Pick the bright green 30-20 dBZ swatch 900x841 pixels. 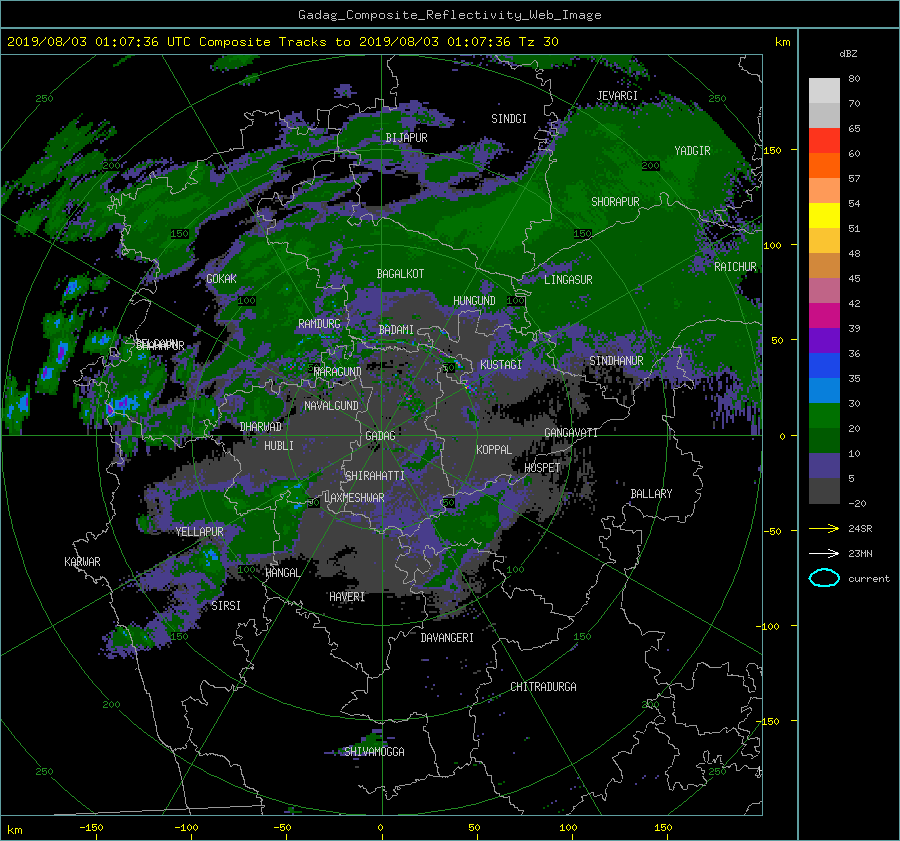point(824,416)
